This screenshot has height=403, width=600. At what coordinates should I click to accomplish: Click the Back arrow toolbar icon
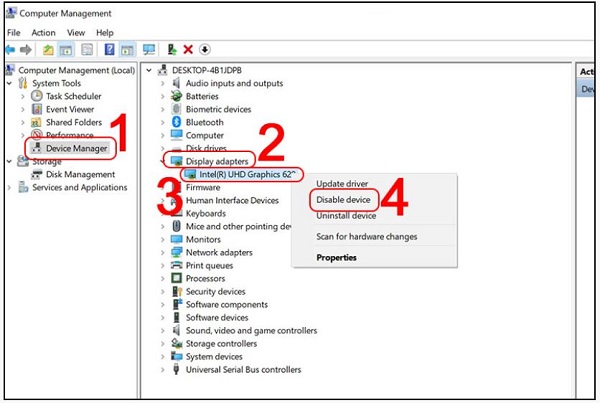[x=10, y=50]
